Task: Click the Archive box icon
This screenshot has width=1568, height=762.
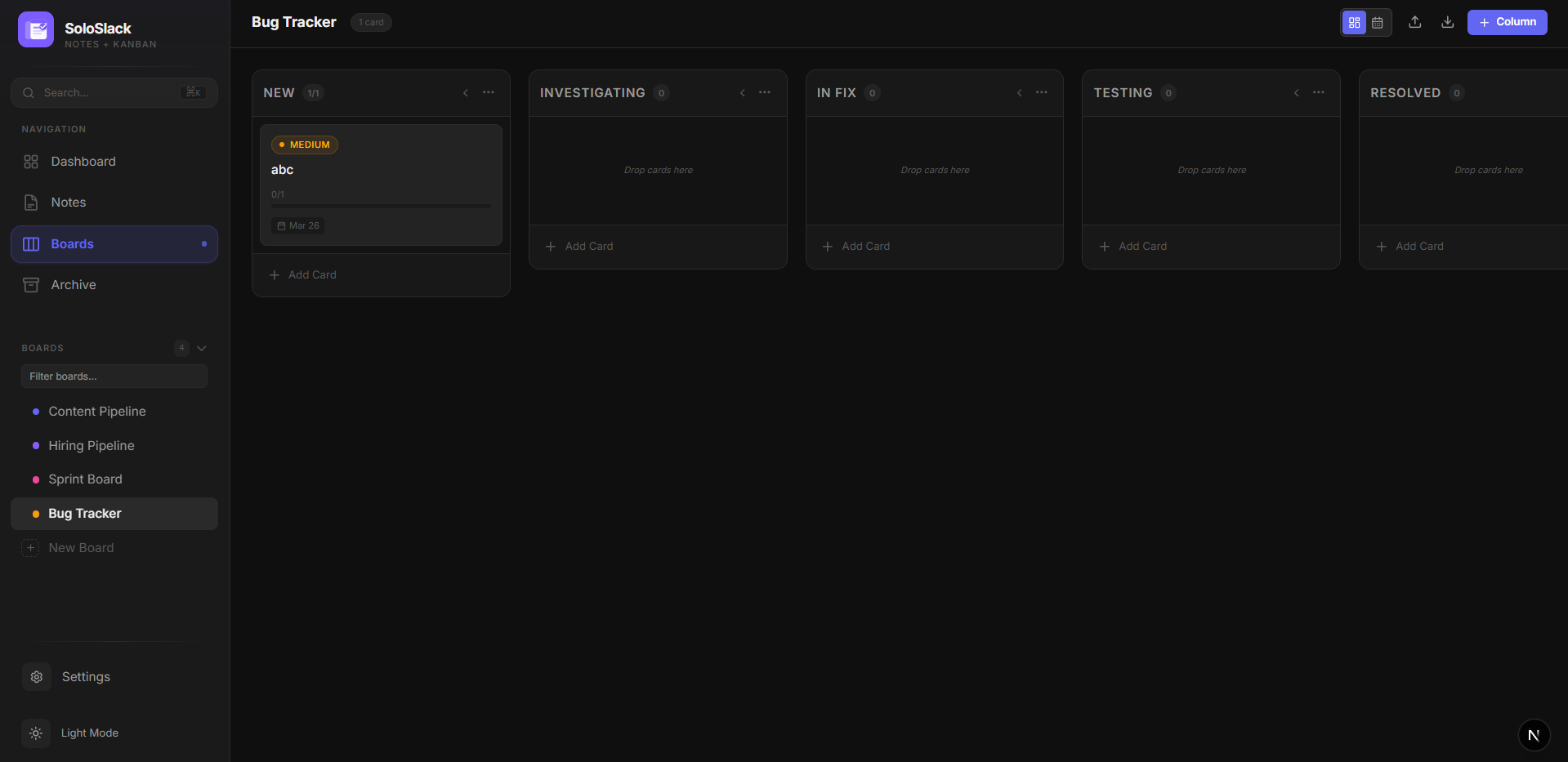Action: [x=31, y=285]
